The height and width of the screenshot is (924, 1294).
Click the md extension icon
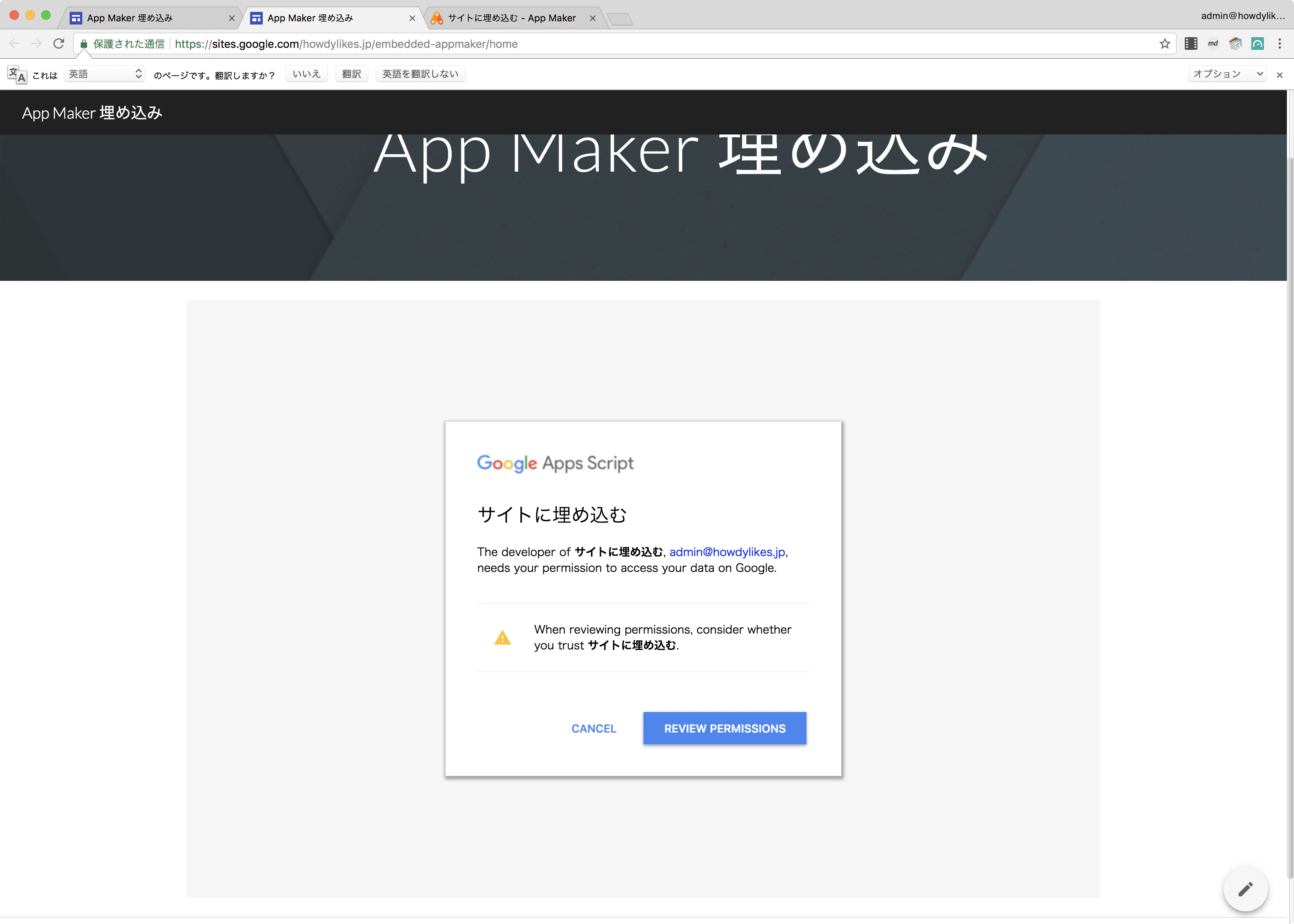(x=1212, y=44)
